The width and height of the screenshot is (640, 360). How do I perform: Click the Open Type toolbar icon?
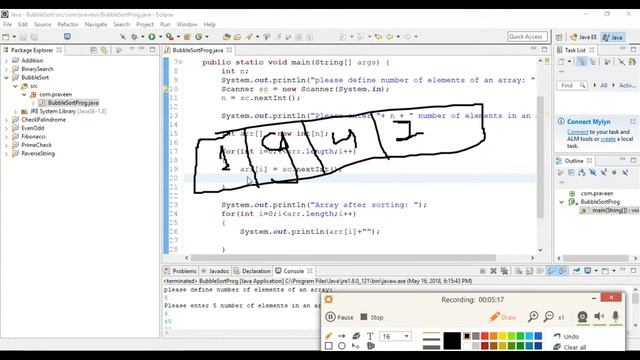click(227, 37)
